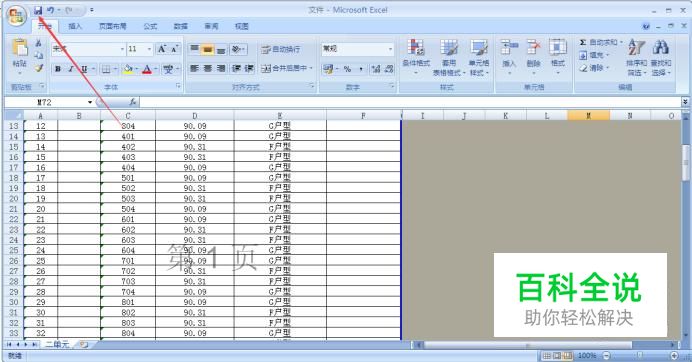Click the Office button
The height and width of the screenshot is (362, 692).
(x=16, y=15)
